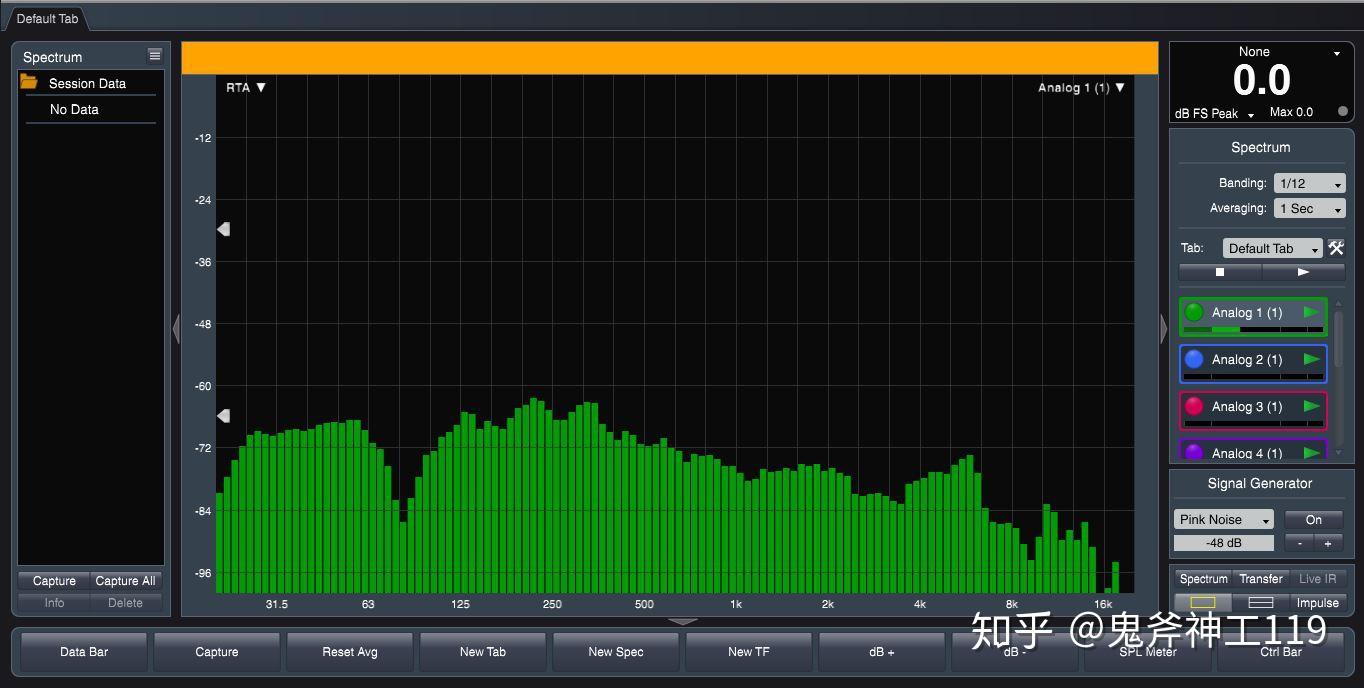Viewport: 1364px width, 688px height.
Task: Click the -48 dB level field
Action: (1224, 543)
